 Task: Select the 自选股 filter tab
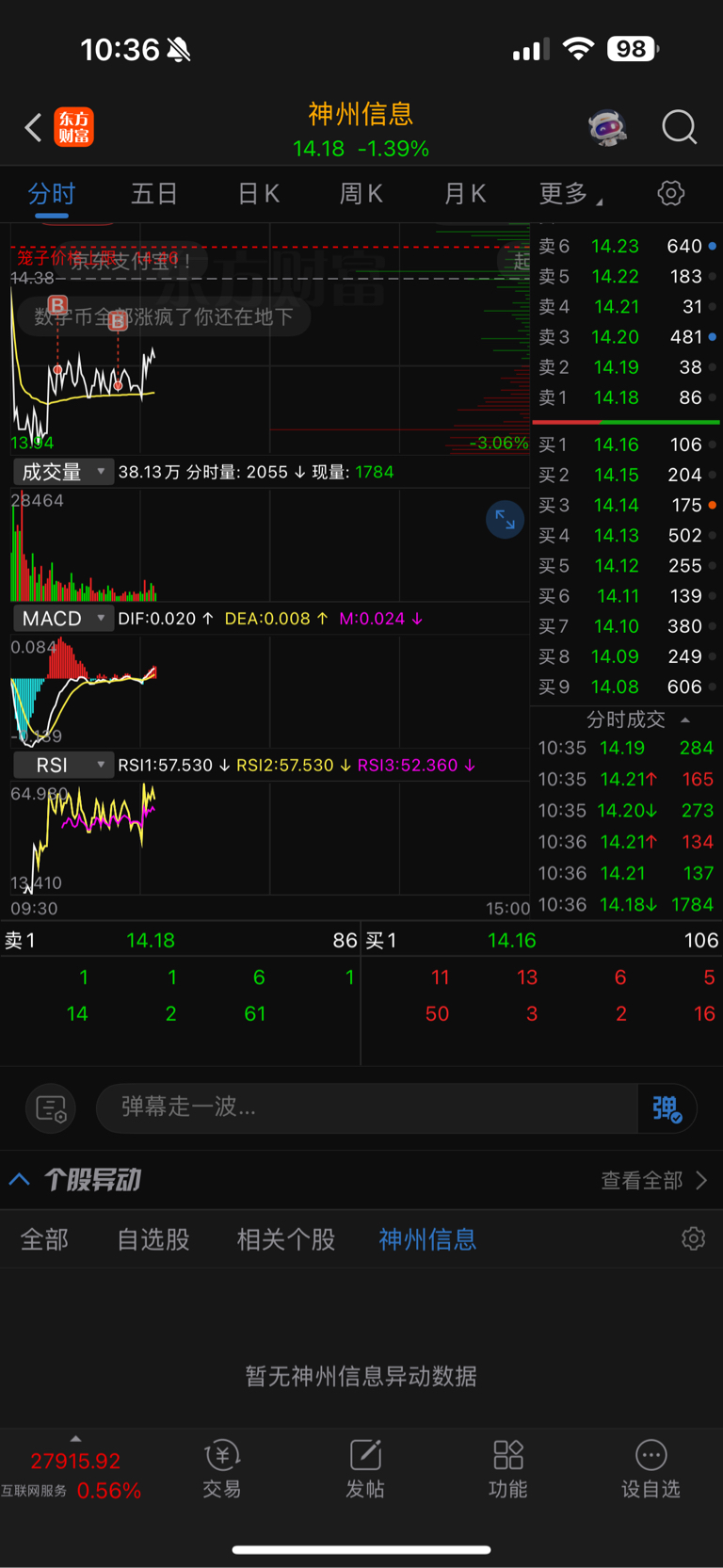point(153,1239)
